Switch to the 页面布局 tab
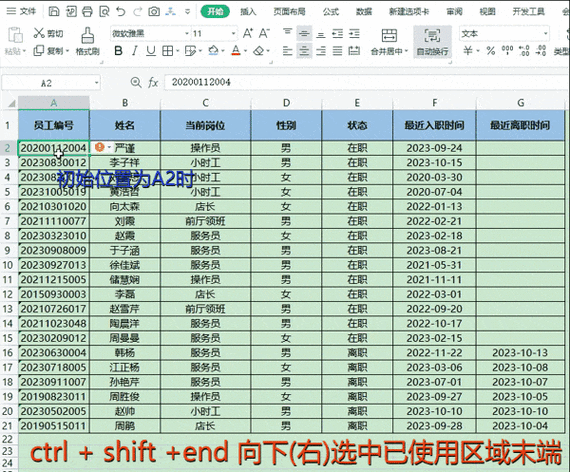The width and height of the screenshot is (570, 472). pos(289,12)
